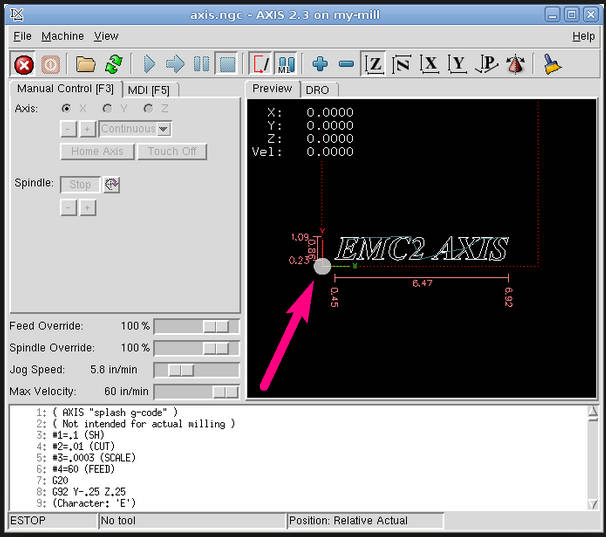
Task: Click Position: Relative Actual status field
Action: tap(366, 521)
